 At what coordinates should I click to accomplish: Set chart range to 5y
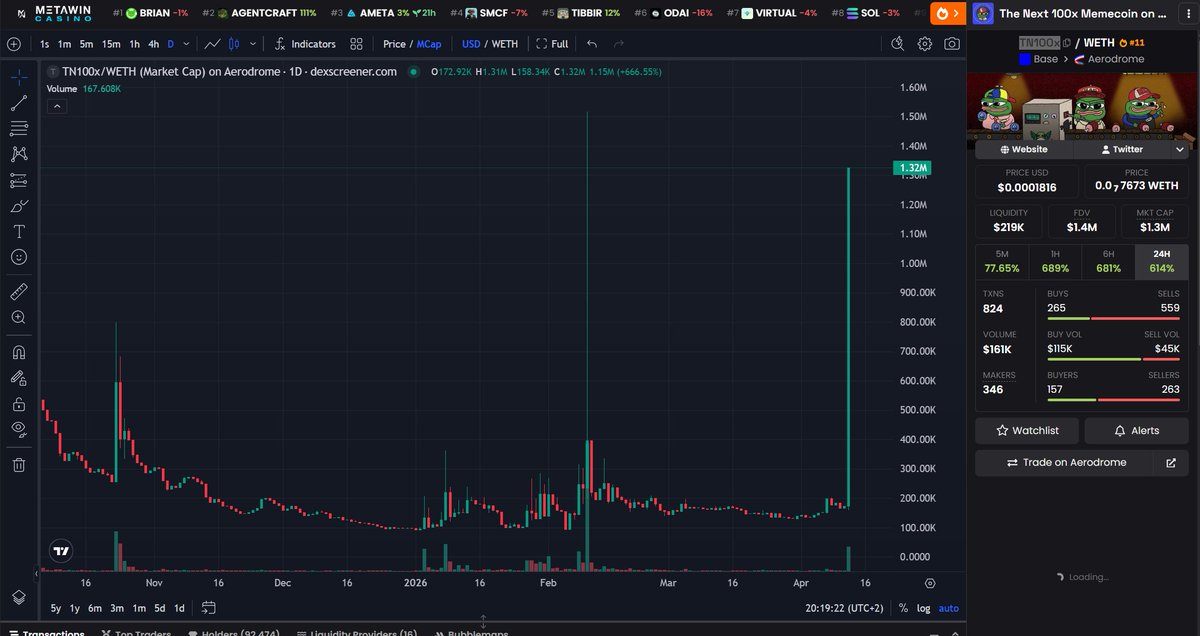[56, 608]
